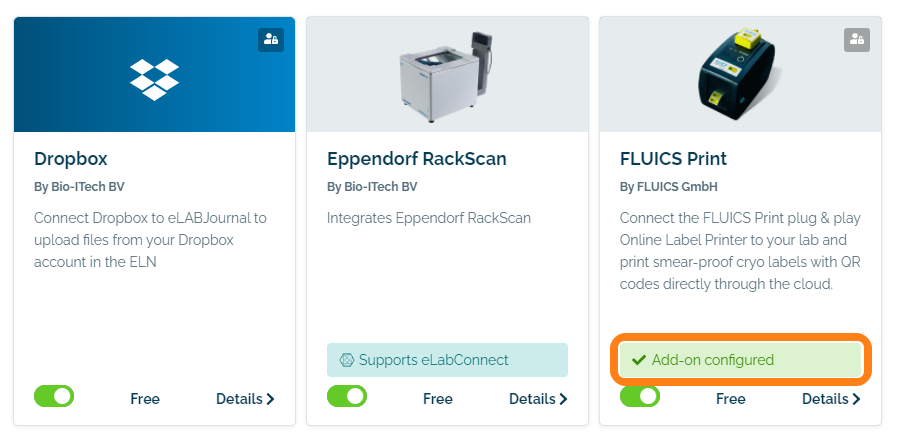Expand Details for Eppendorf RackScan
Viewport: 909px width, 438px height.
(x=538, y=399)
